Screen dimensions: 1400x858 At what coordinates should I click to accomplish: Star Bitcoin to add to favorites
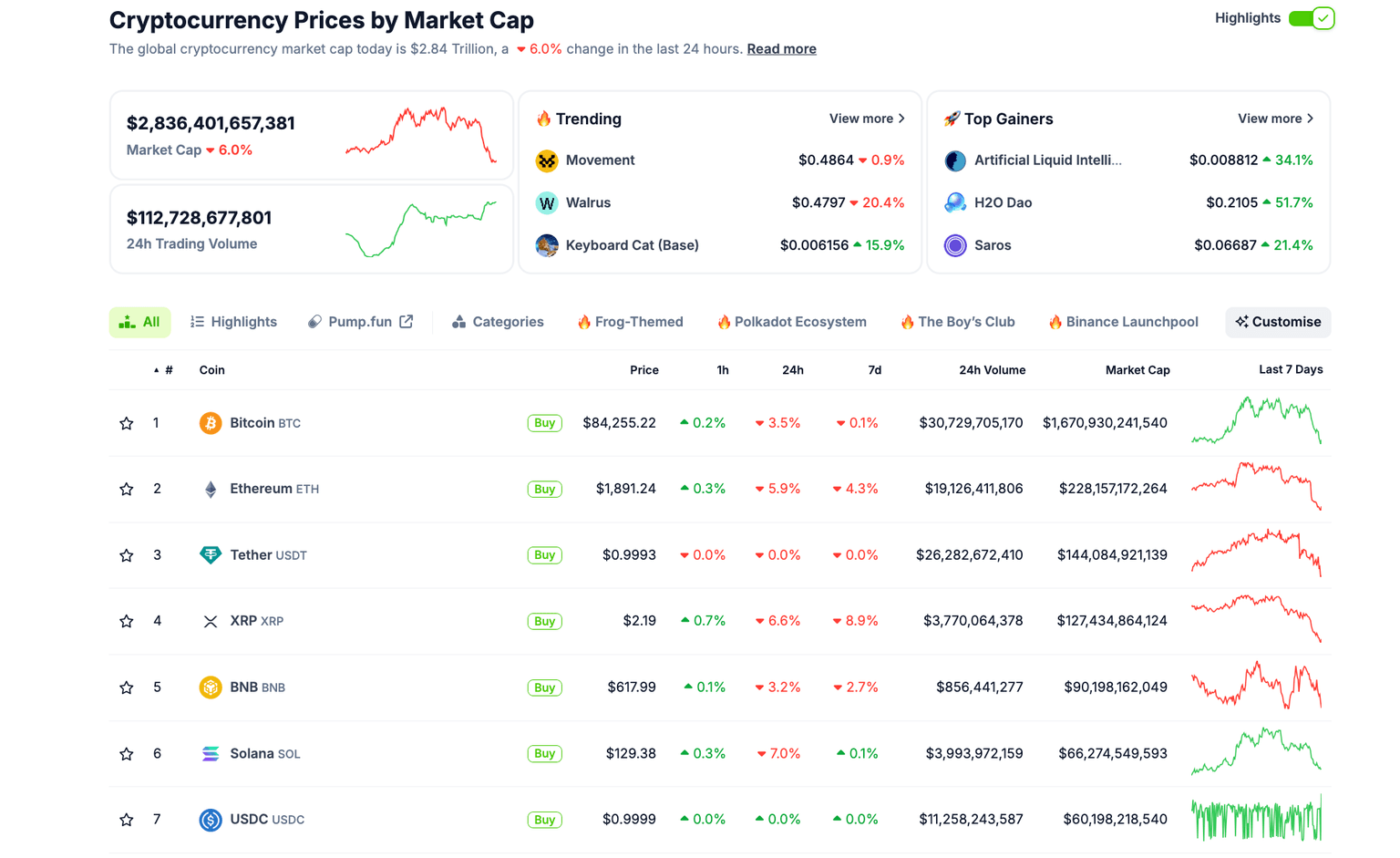click(x=127, y=423)
